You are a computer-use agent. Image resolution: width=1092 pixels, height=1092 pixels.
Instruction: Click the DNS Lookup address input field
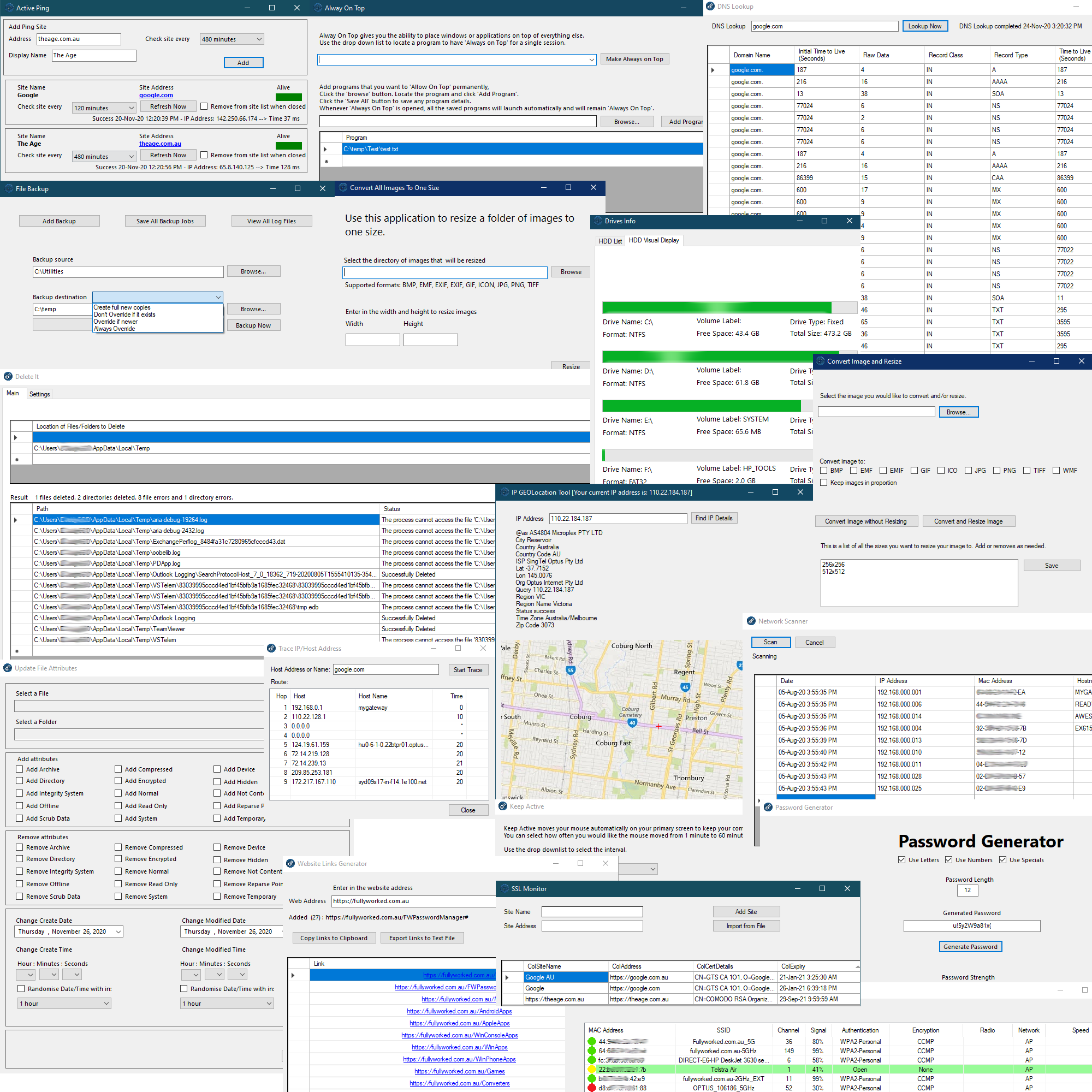coord(823,26)
